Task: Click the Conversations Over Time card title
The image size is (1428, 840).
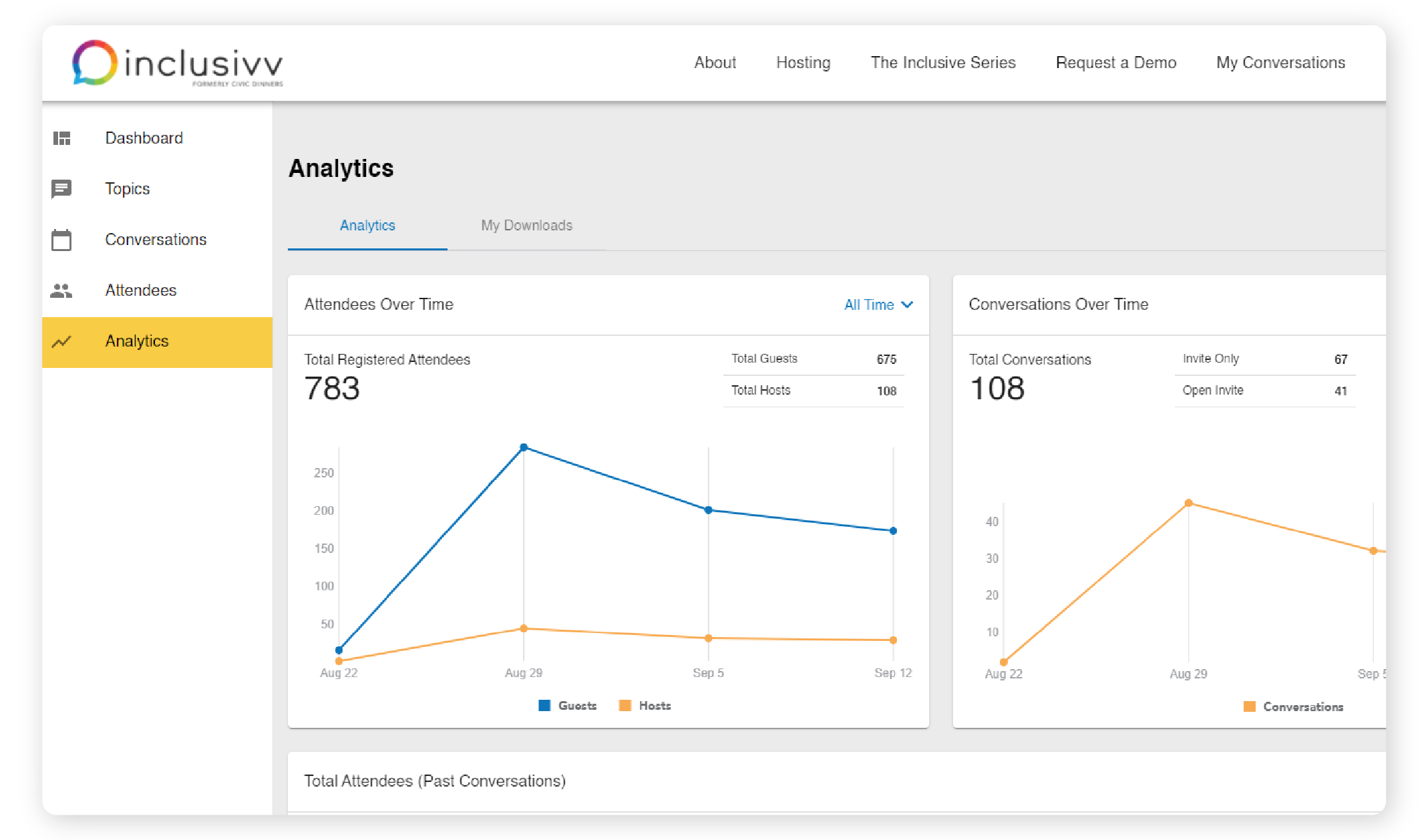Action: (1058, 304)
